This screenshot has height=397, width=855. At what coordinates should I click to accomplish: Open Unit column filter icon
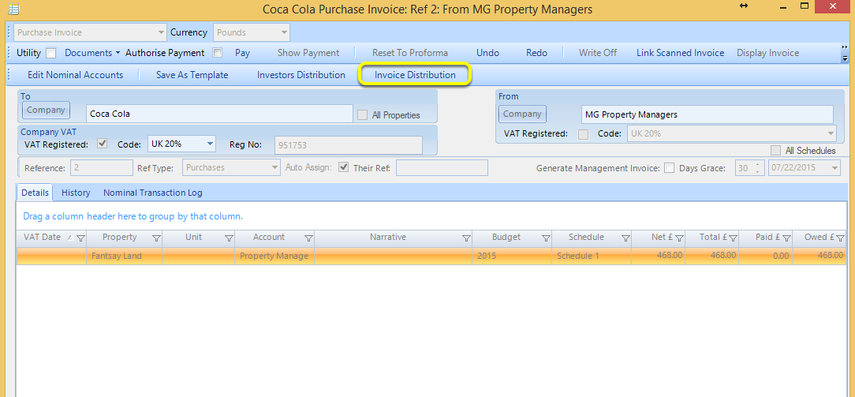tap(229, 238)
